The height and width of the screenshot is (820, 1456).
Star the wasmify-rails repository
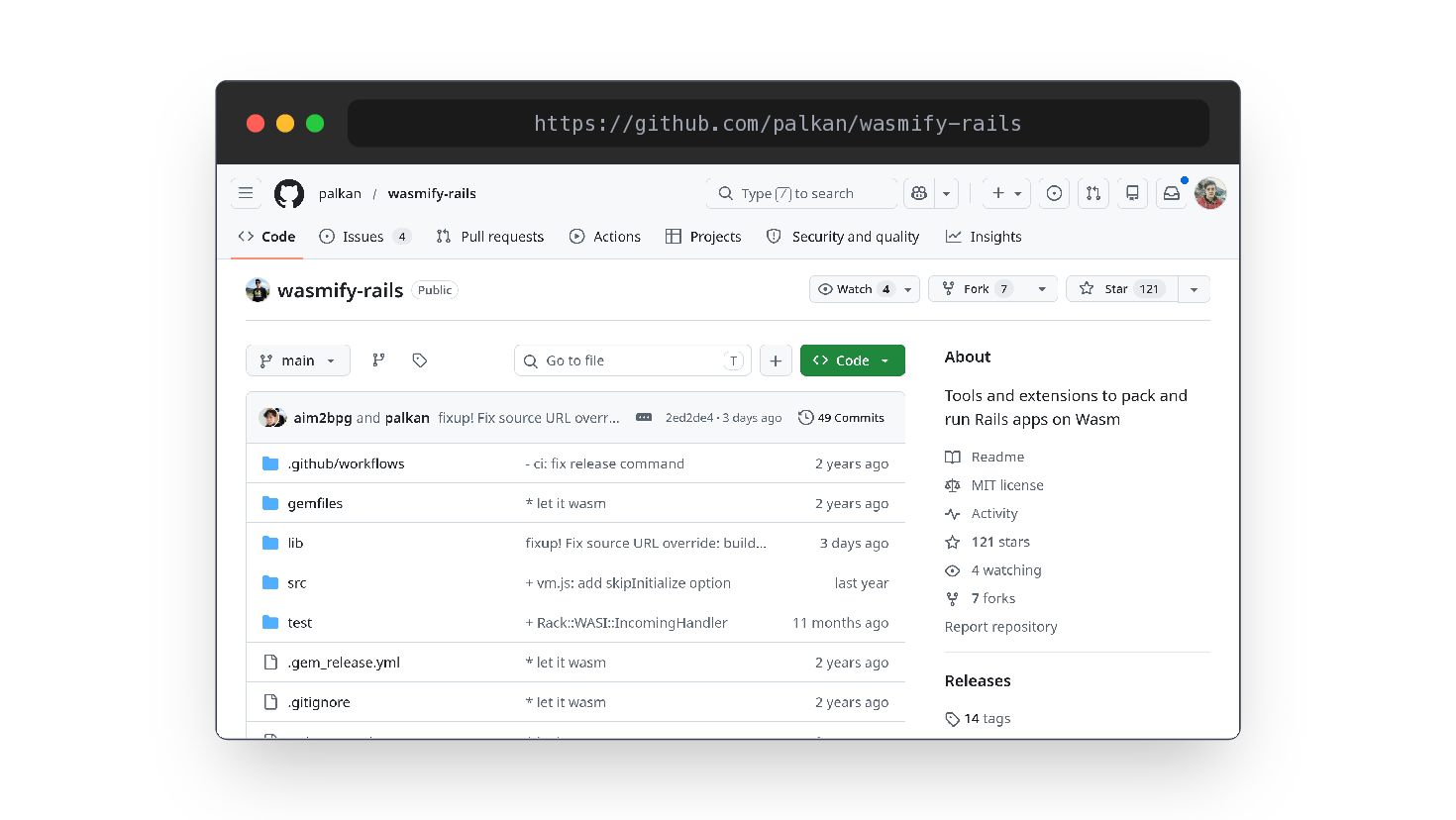point(1121,289)
